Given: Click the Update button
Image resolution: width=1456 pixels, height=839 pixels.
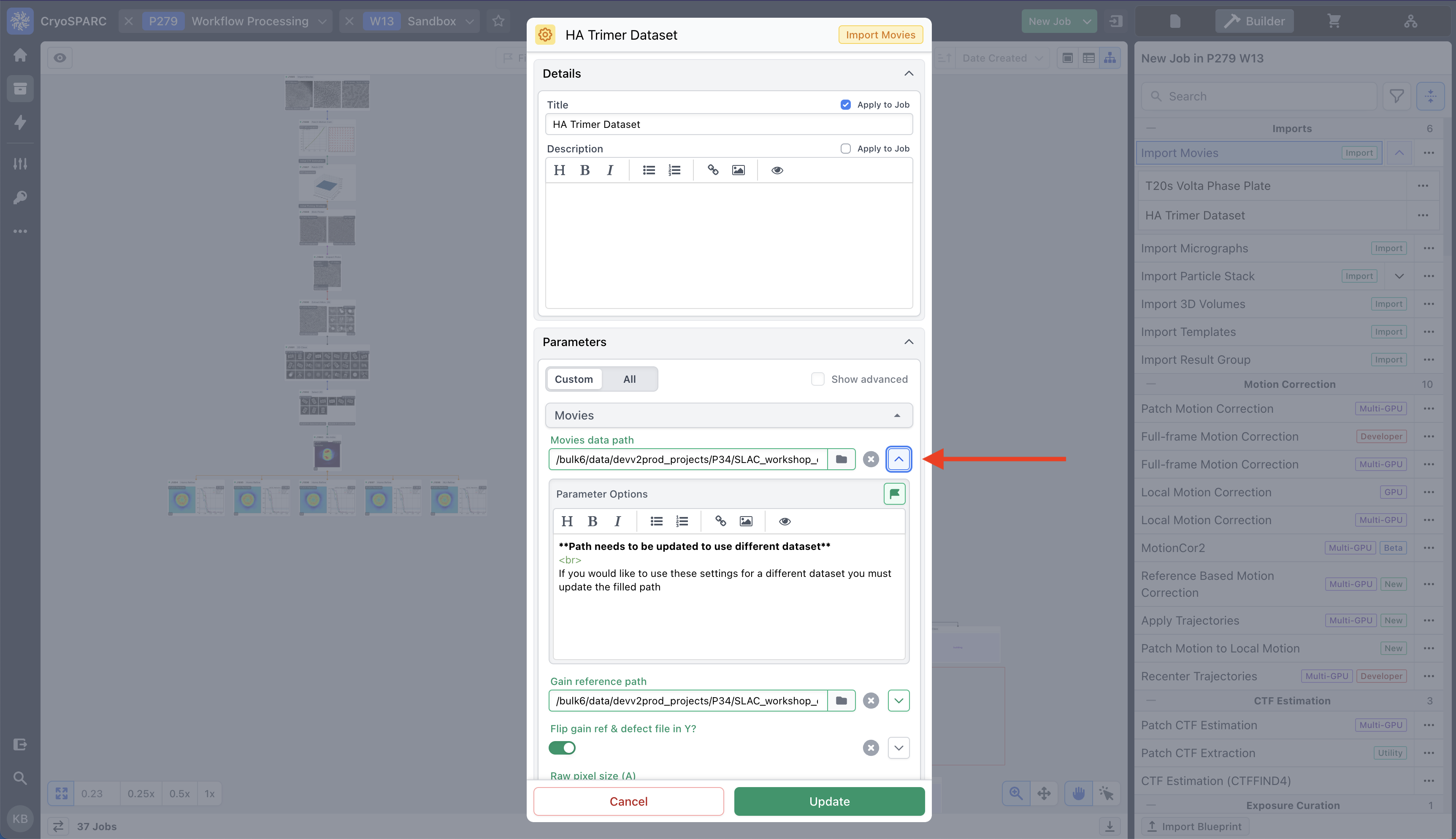Looking at the screenshot, I should tap(828, 801).
